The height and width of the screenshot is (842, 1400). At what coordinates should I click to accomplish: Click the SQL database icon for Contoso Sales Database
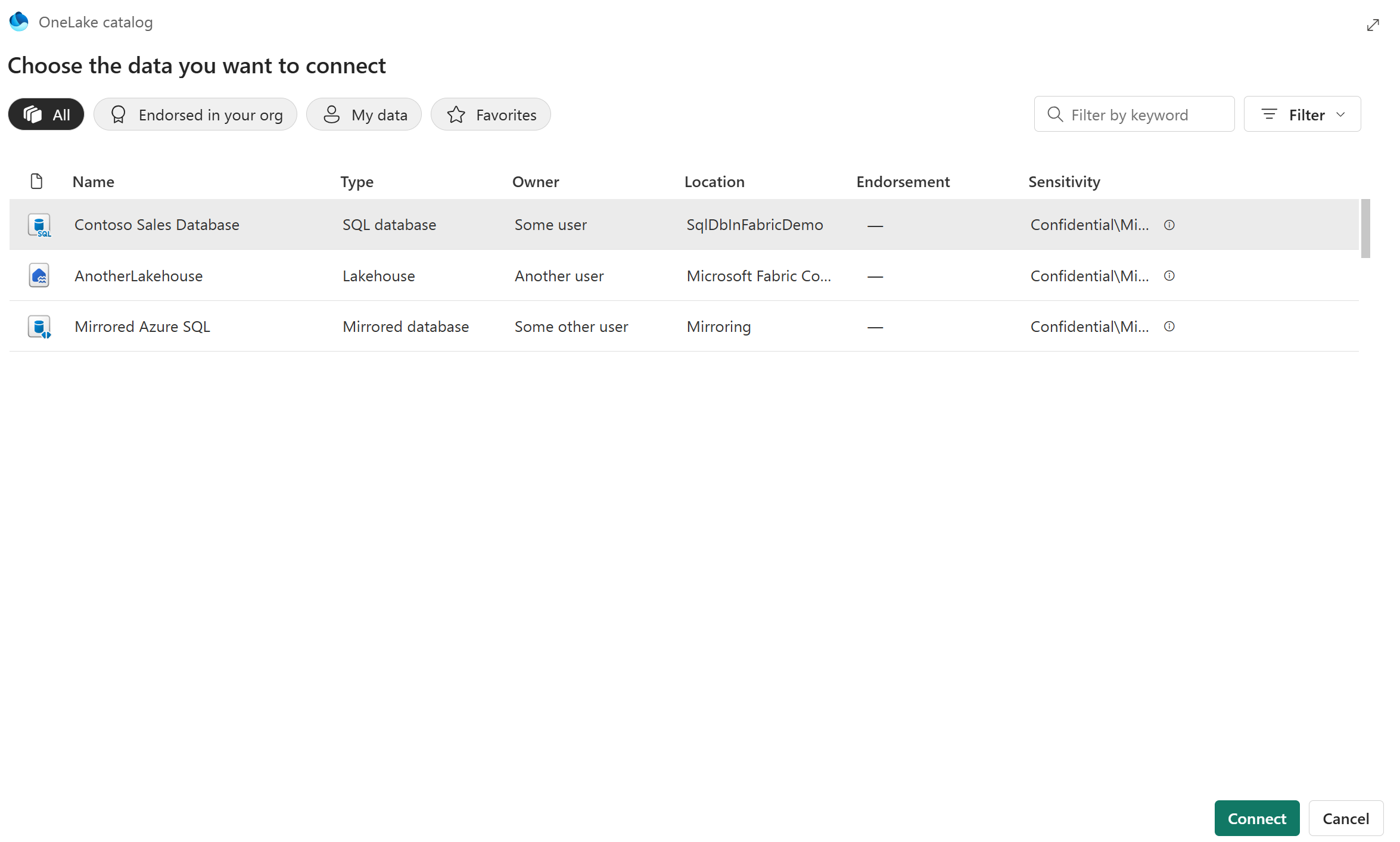tap(39, 225)
